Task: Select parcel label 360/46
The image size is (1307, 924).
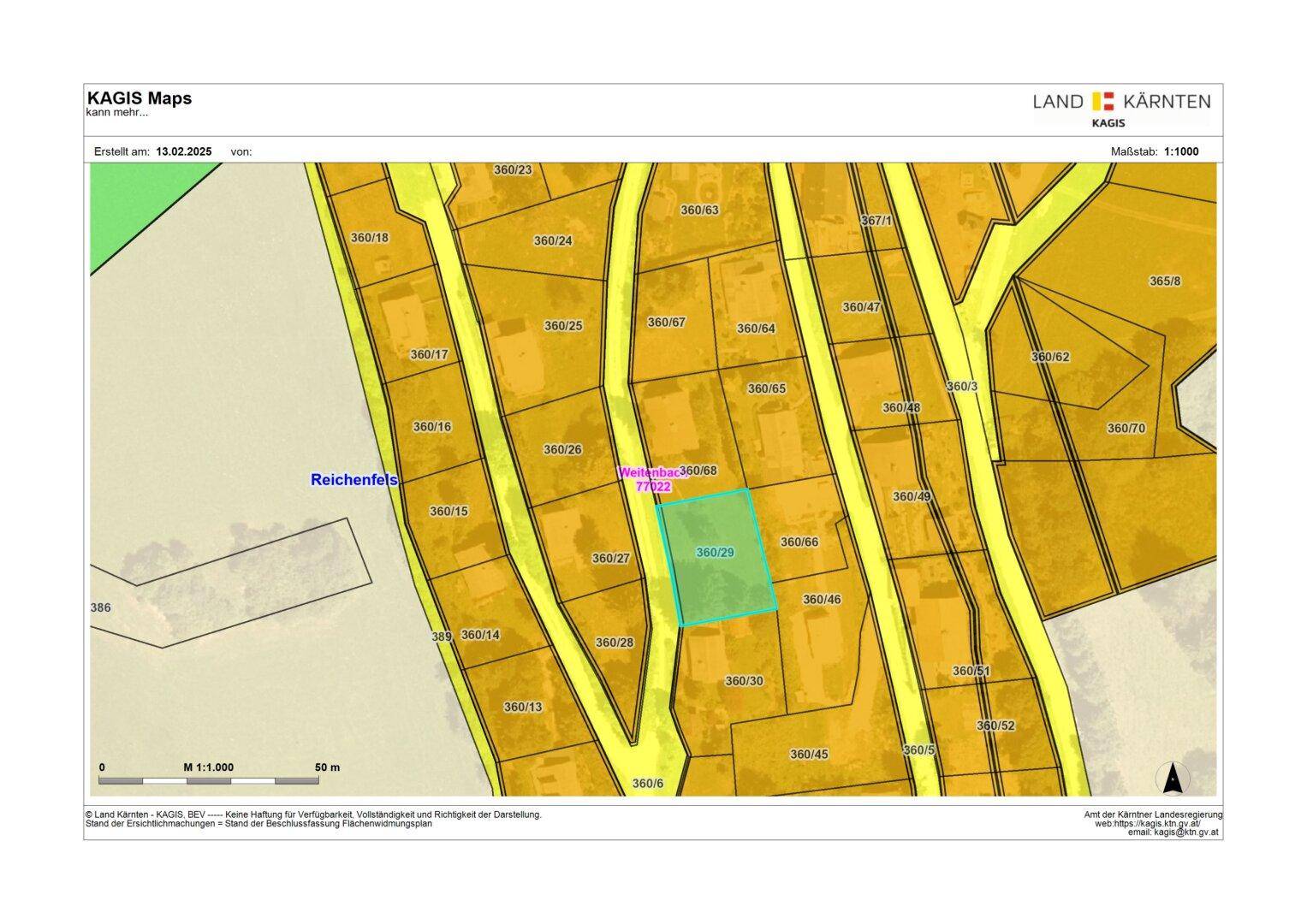Action: tap(822, 600)
